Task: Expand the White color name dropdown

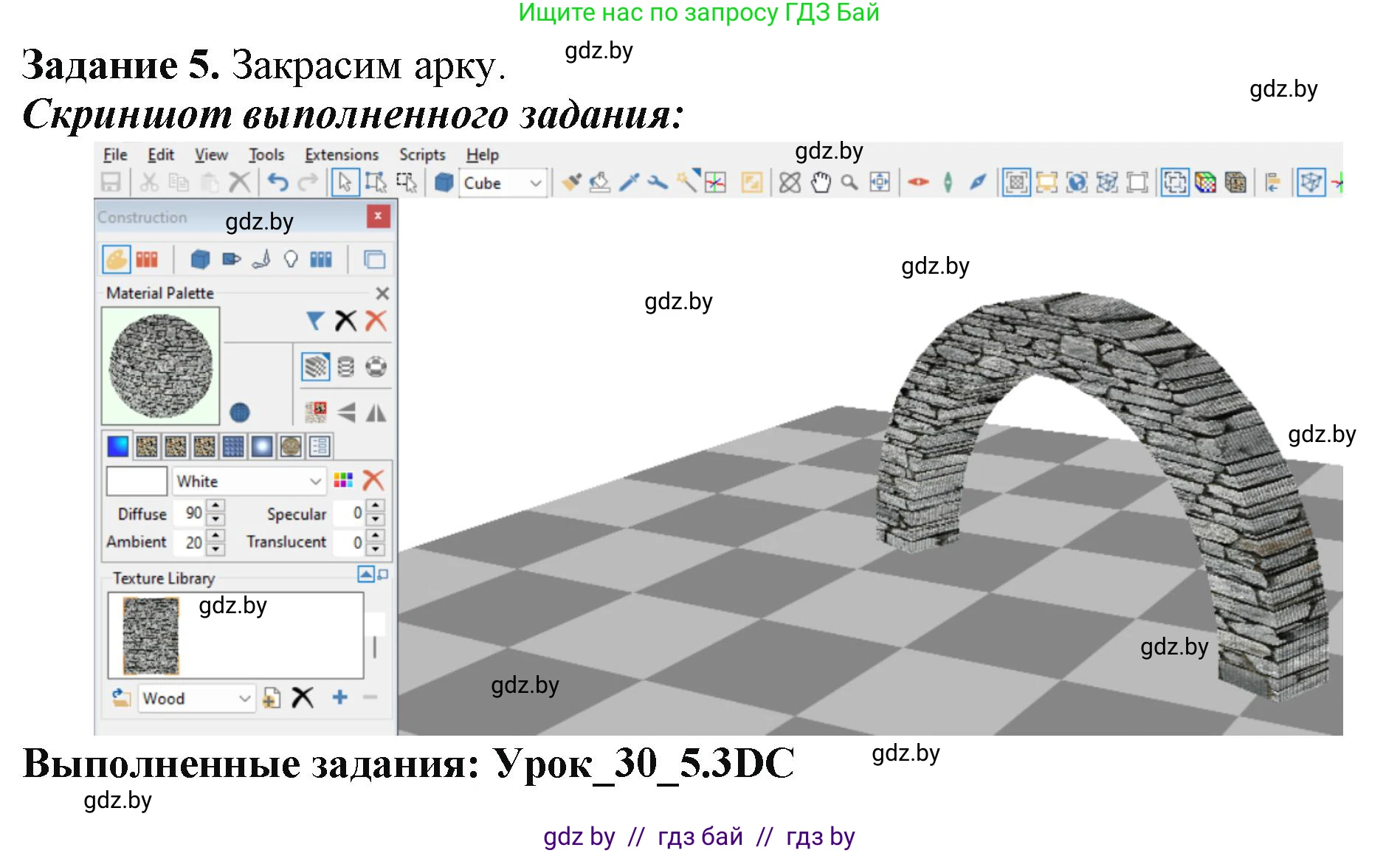Action: coord(315,482)
